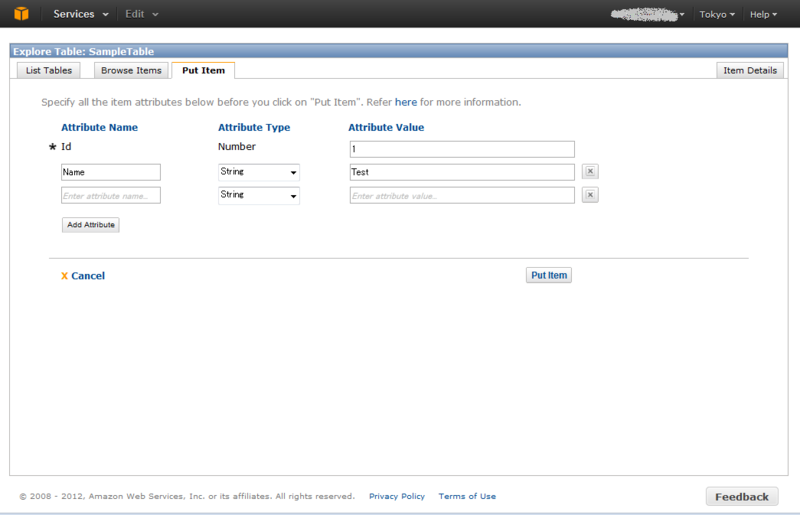Image resolution: width=800 pixels, height=515 pixels.
Task: Click the 'Explore Table: SampleTable' title
Action: pos(84,52)
